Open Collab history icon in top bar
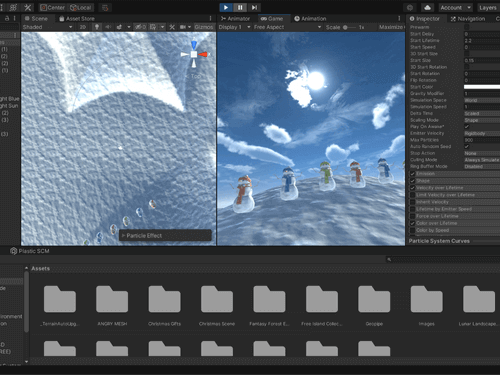The image size is (500, 375). click(x=410, y=7)
